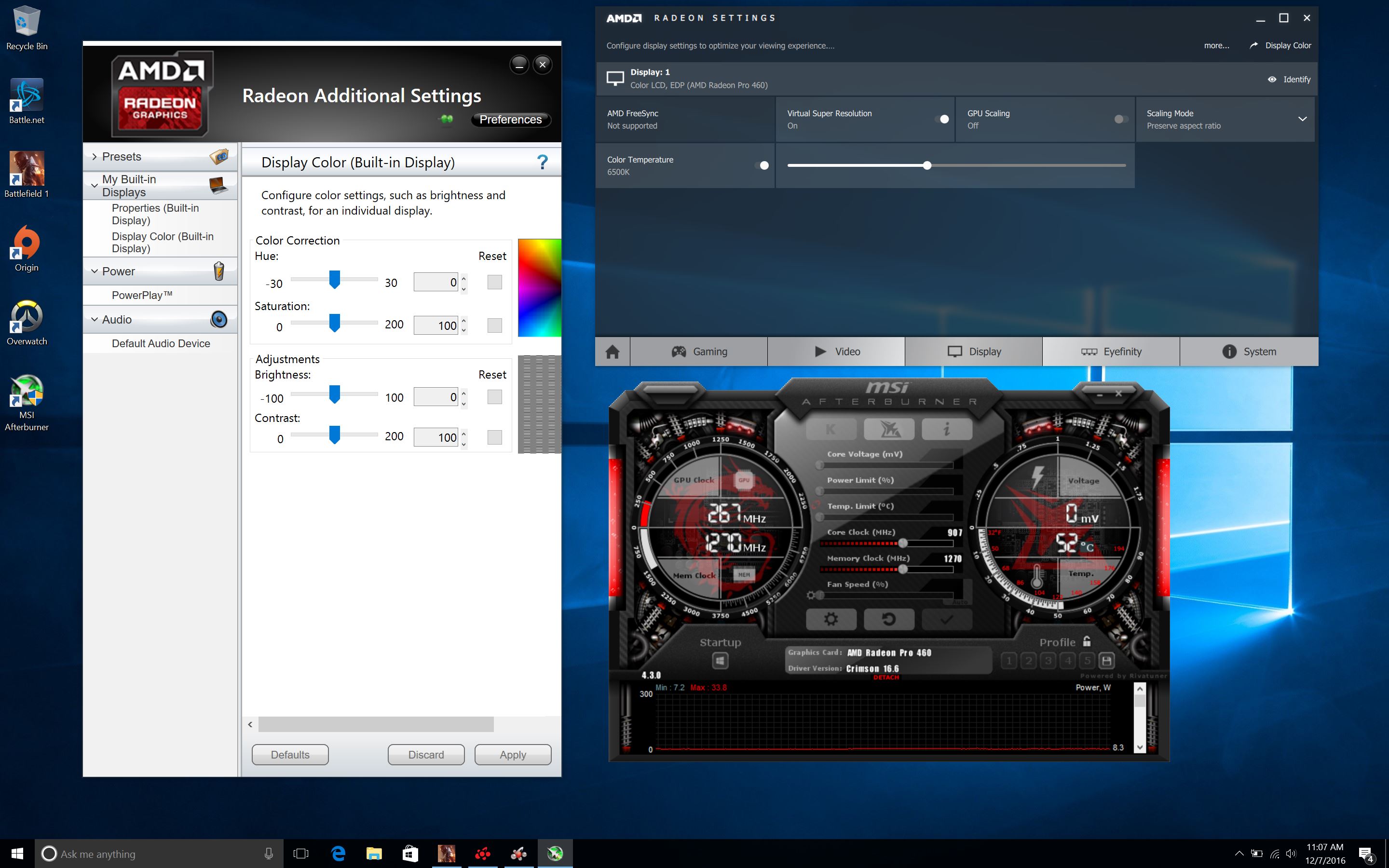Select the MSI Afterburner desktop shortcut

point(27,402)
